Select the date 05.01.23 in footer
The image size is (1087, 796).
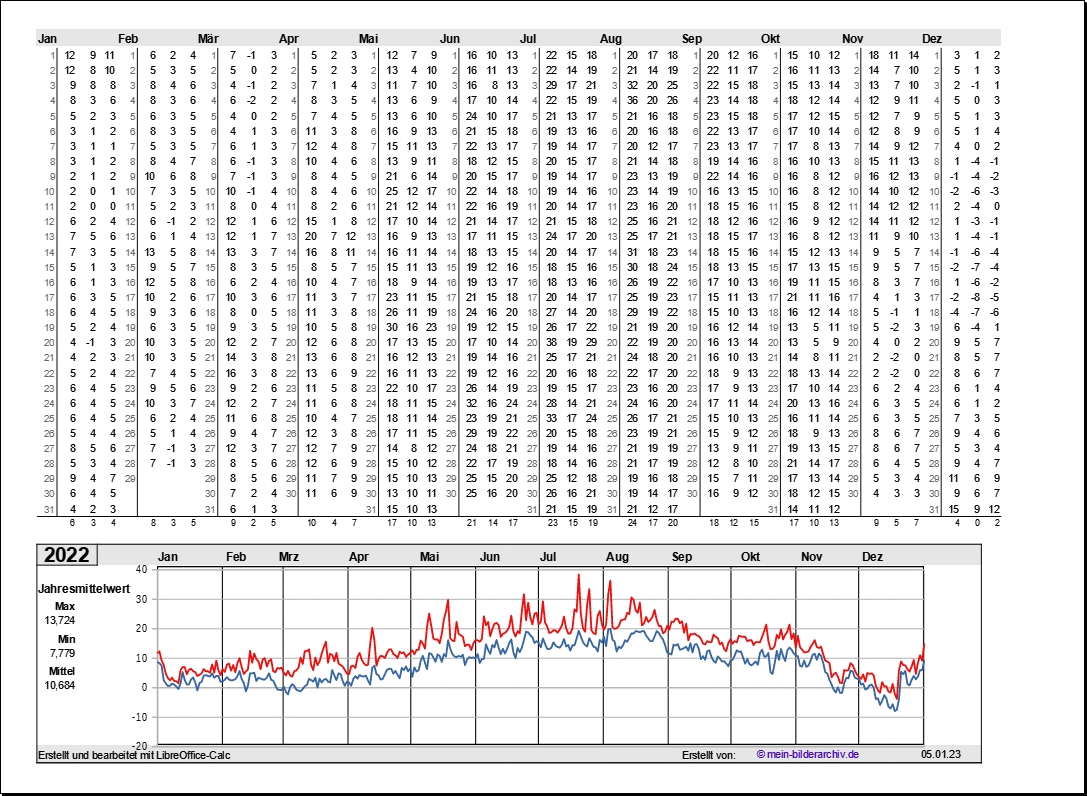(940, 754)
